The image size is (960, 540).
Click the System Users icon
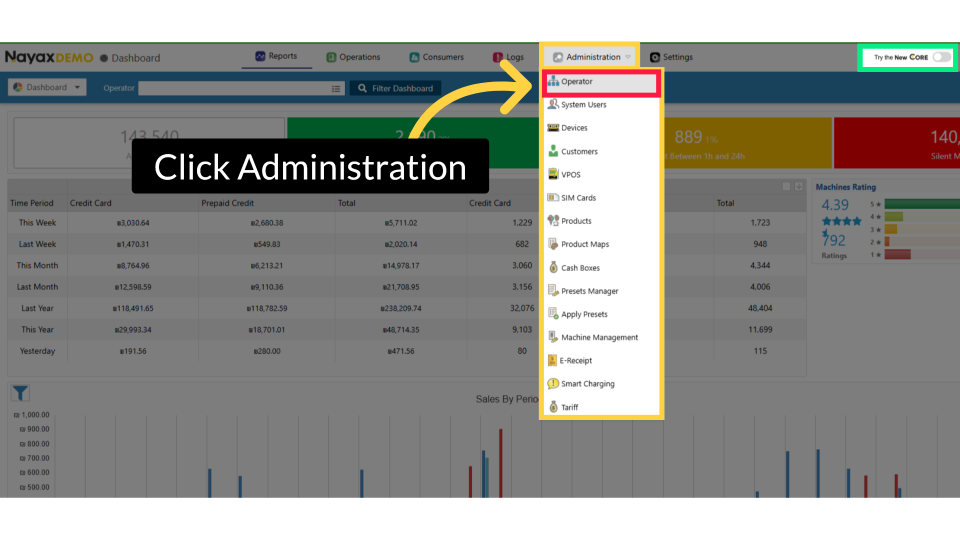(x=553, y=104)
